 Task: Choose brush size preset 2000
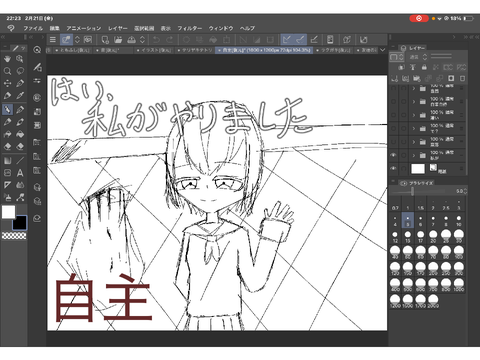(433, 301)
